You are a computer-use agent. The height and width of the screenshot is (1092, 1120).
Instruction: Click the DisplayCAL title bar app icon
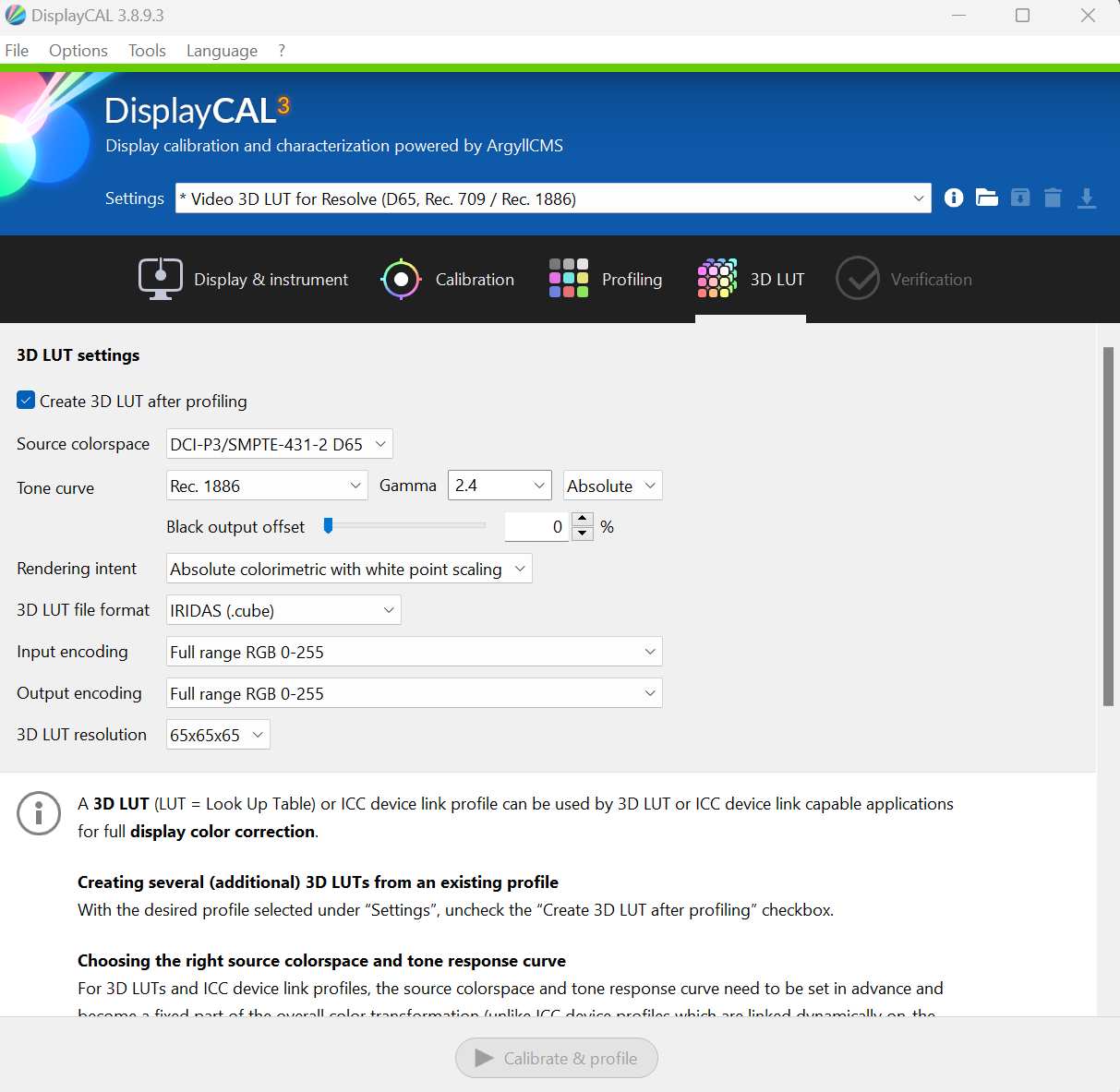point(16,16)
